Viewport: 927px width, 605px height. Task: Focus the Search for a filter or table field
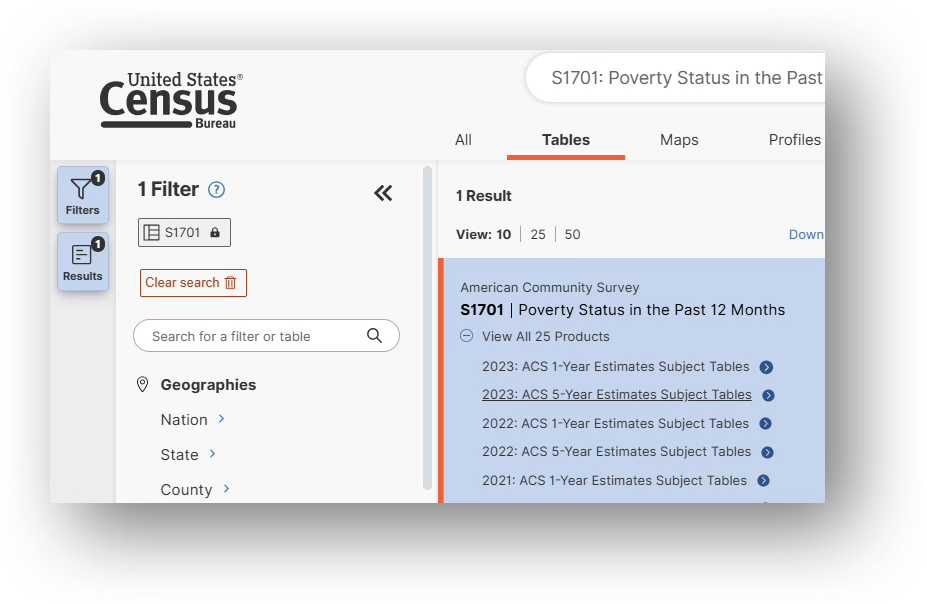click(266, 336)
